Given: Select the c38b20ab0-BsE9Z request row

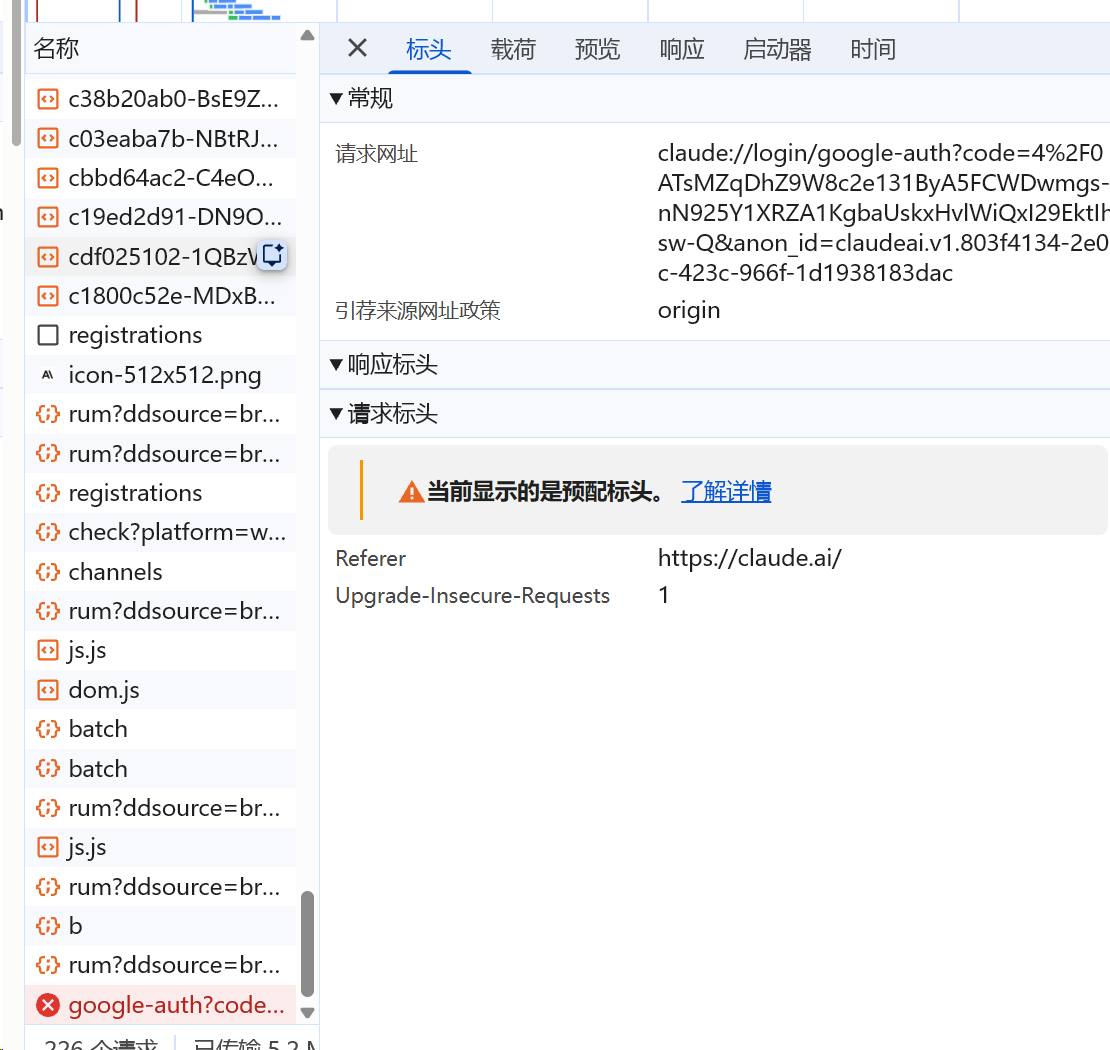Looking at the screenshot, I should pos(161,98).
